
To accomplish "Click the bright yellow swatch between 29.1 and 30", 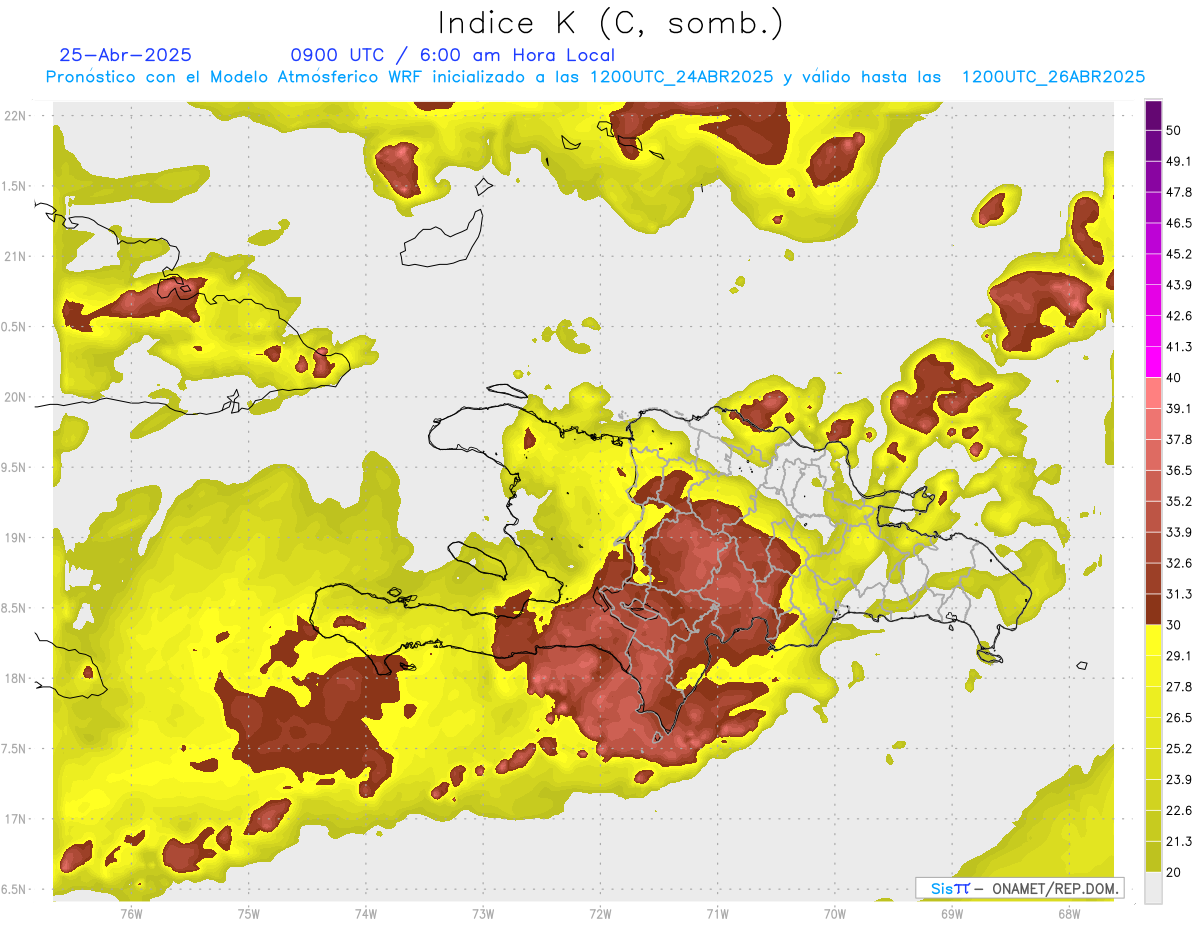I will 1154,640.
